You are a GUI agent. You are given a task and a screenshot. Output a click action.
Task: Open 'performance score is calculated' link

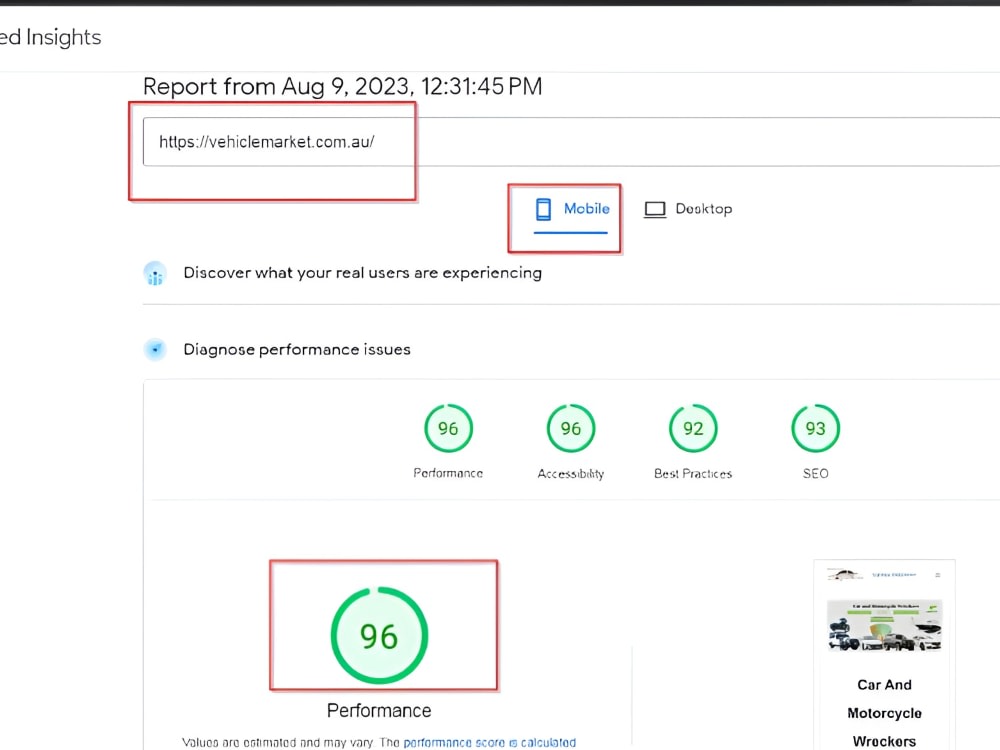489,742
